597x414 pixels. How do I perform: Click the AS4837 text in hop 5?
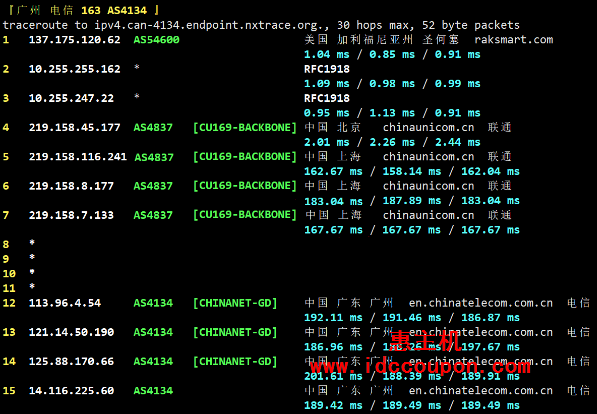[154, 157]
